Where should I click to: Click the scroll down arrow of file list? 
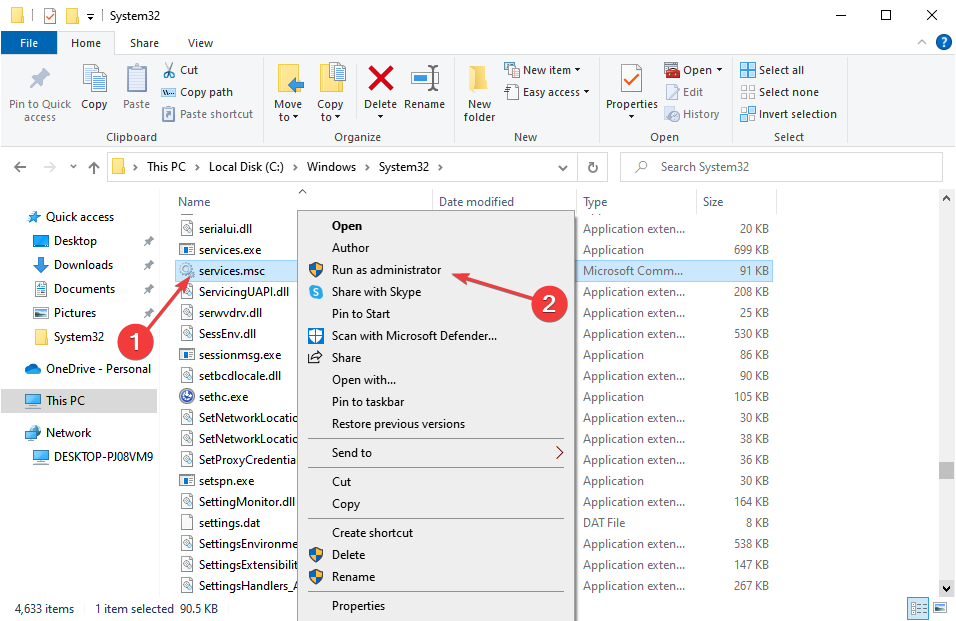[x=946, y=589]
